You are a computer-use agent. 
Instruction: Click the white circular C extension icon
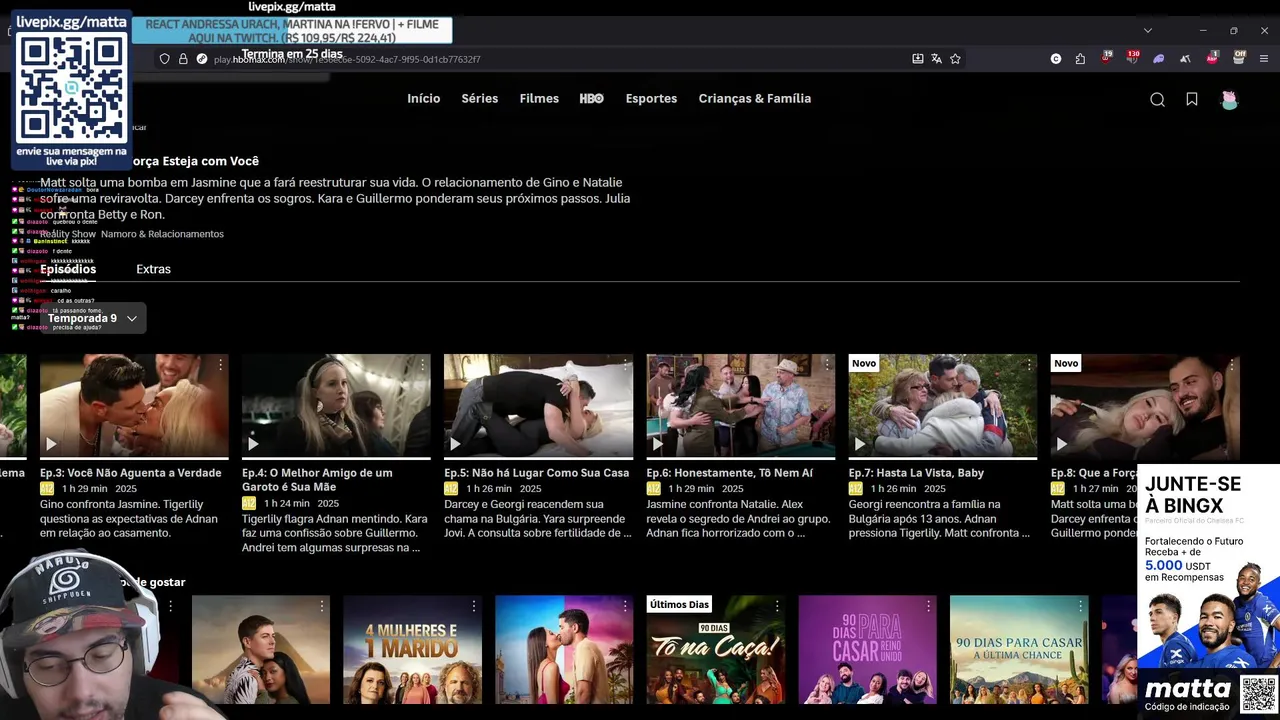1056,59
